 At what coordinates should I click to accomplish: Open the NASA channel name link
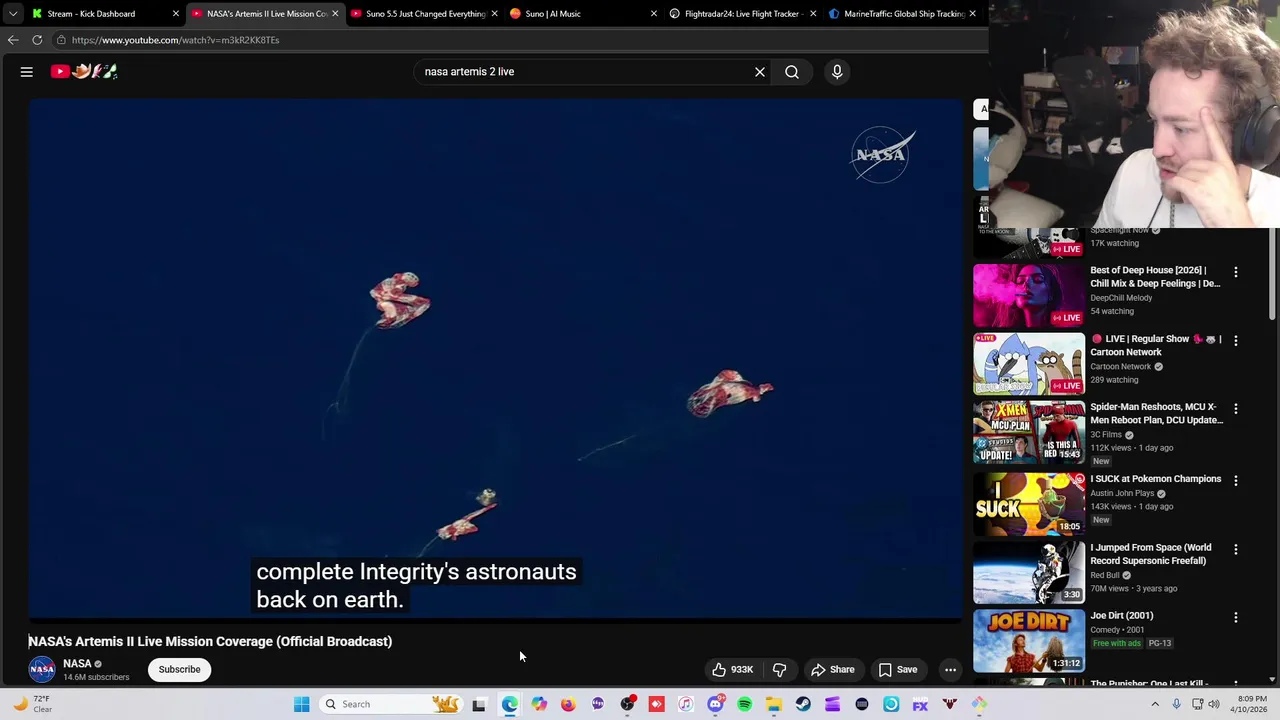(77, 664)
